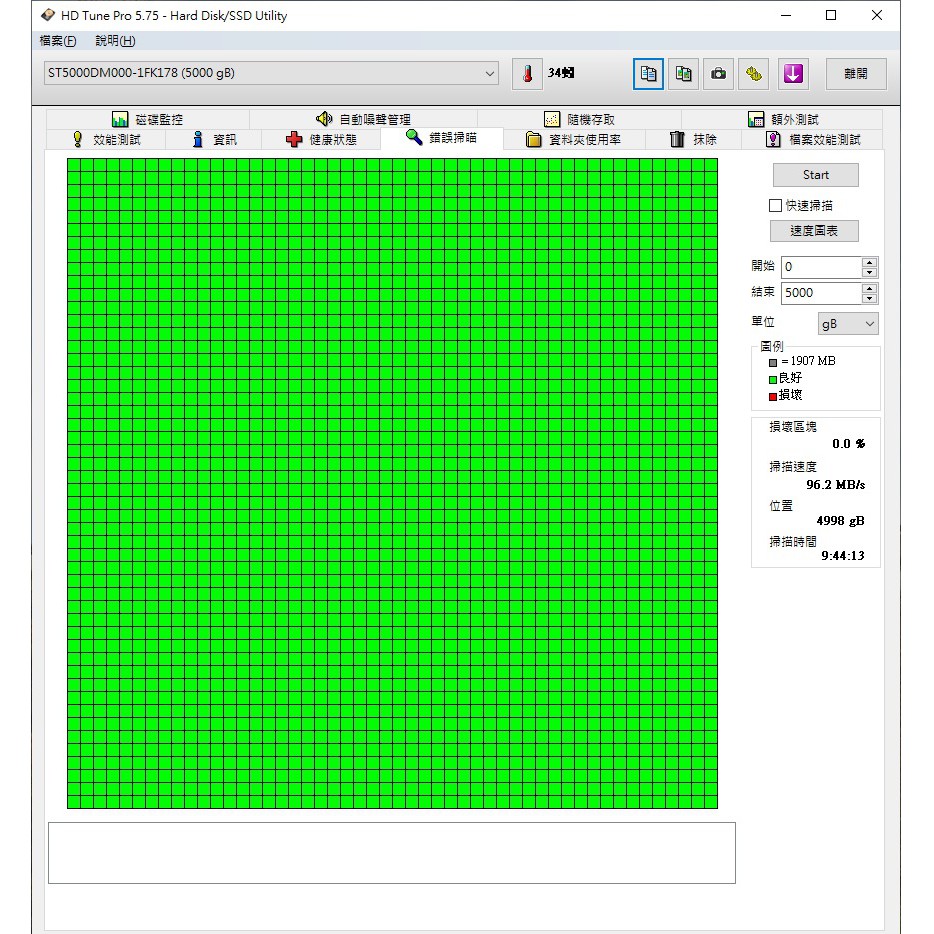The width and height of the screenshot is (934, 934).
Task: Click the 離開 exit button
Action: (856, 74)
